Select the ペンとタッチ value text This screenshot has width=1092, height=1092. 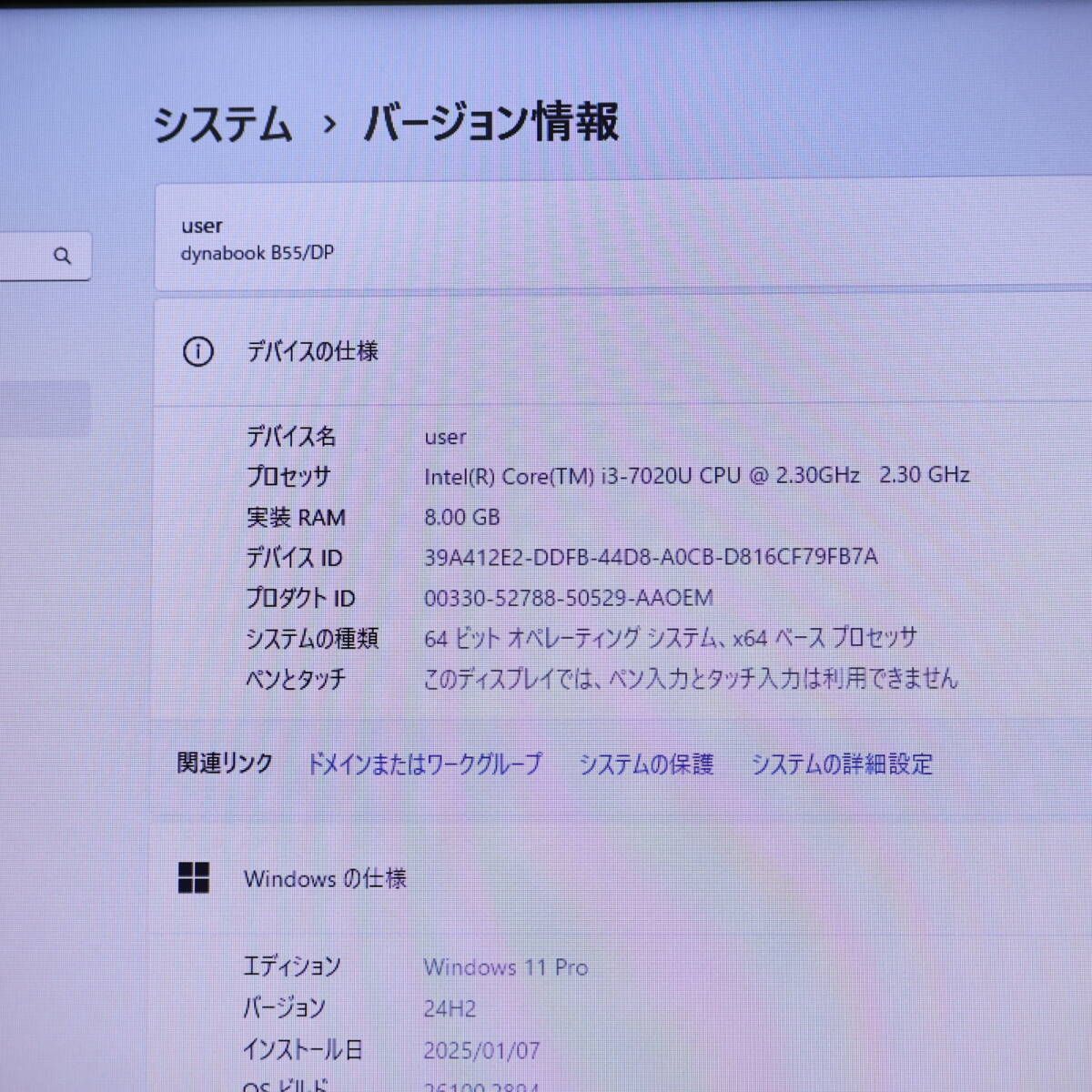pyautogui.click(x=691, y=678)
